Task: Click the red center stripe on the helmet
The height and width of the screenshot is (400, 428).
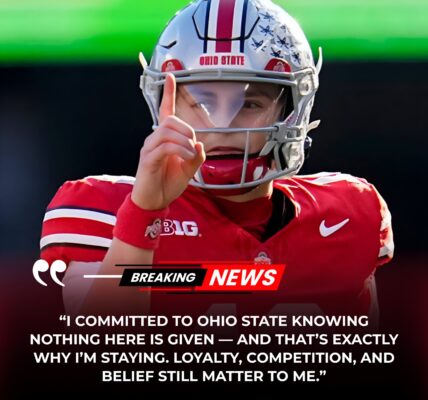Action: click(x=224, y=25)
